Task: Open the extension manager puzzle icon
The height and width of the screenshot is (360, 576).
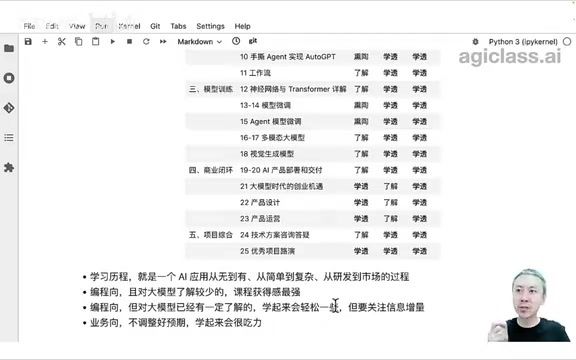Action: tap(9, 168)
